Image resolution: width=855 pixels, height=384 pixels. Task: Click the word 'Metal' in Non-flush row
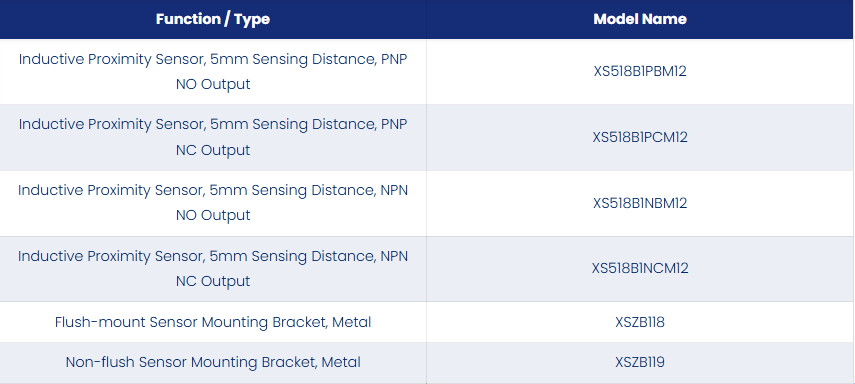341,362
